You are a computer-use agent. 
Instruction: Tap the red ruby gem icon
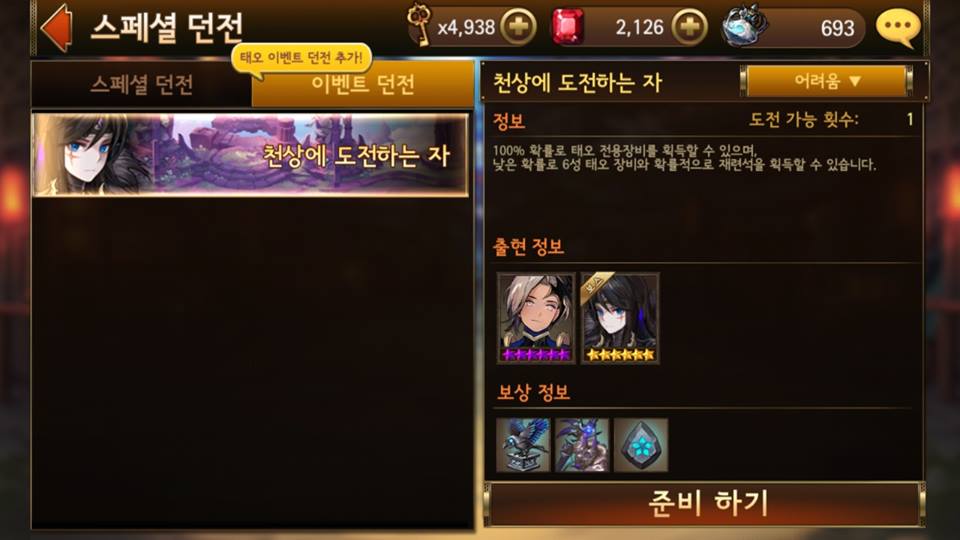point(568,27)
